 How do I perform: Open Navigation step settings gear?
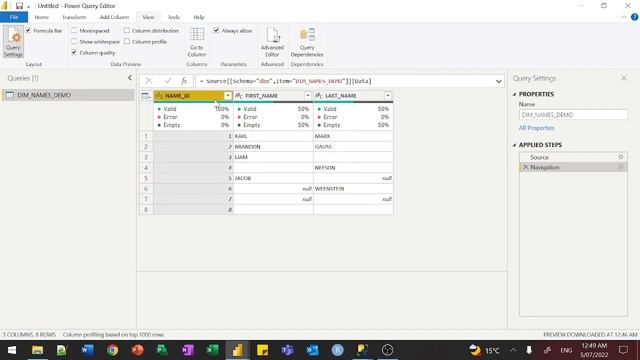pyautogui.click(x=621, y=167)
